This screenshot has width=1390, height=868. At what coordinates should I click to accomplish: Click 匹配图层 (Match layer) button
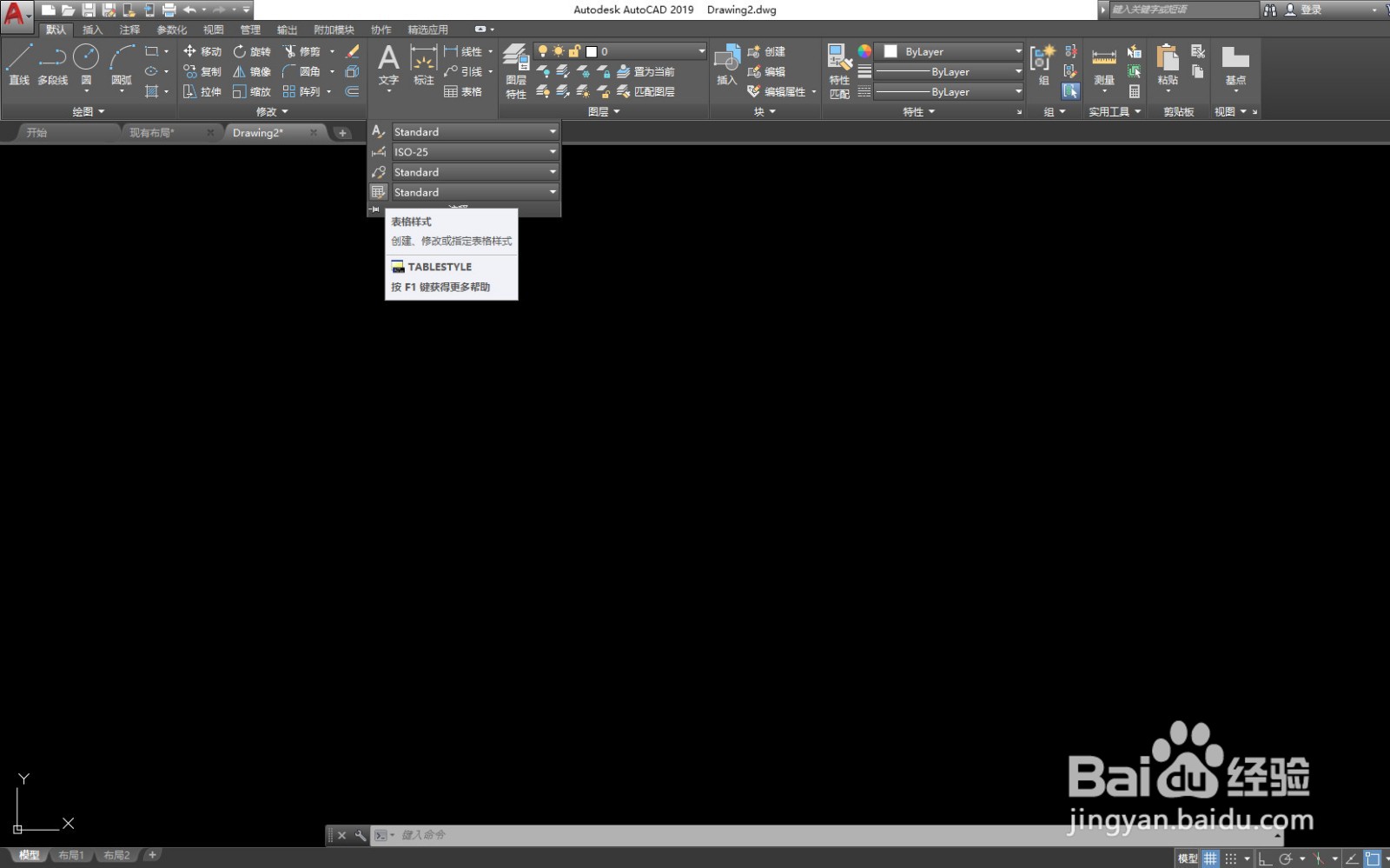(x=645, y=91)
